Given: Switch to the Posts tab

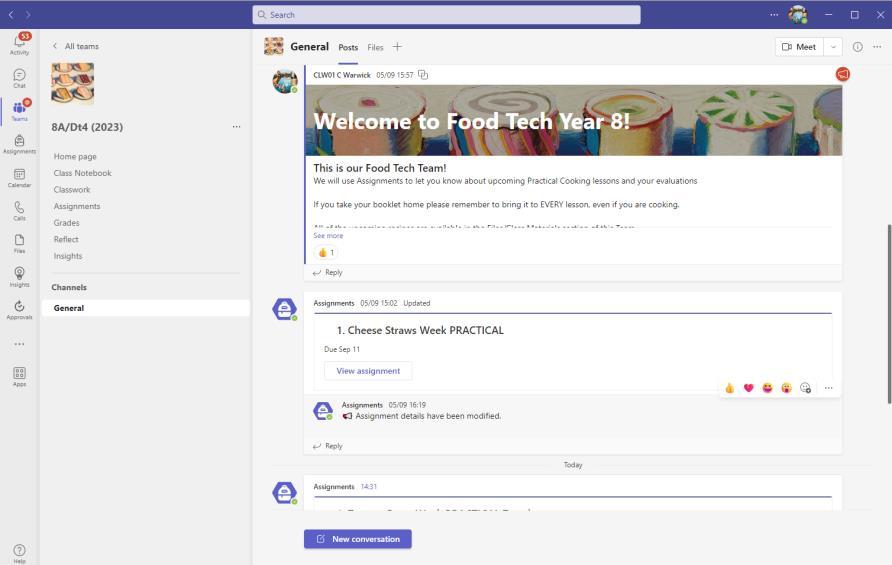Looking at the screenshot, I should 348,47.
